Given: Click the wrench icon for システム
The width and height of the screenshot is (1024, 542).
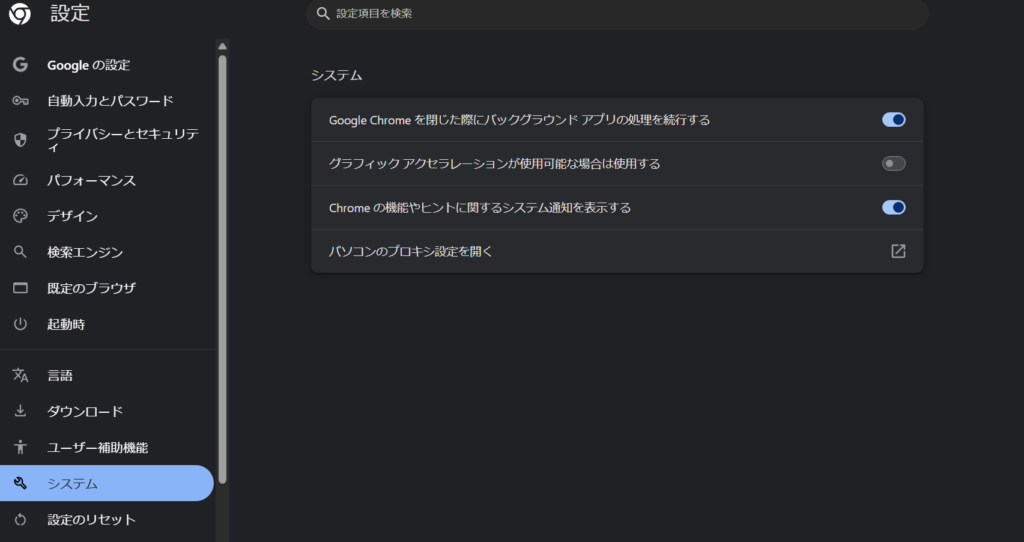Looking at the screenshot, I should (x=20, y=483).
